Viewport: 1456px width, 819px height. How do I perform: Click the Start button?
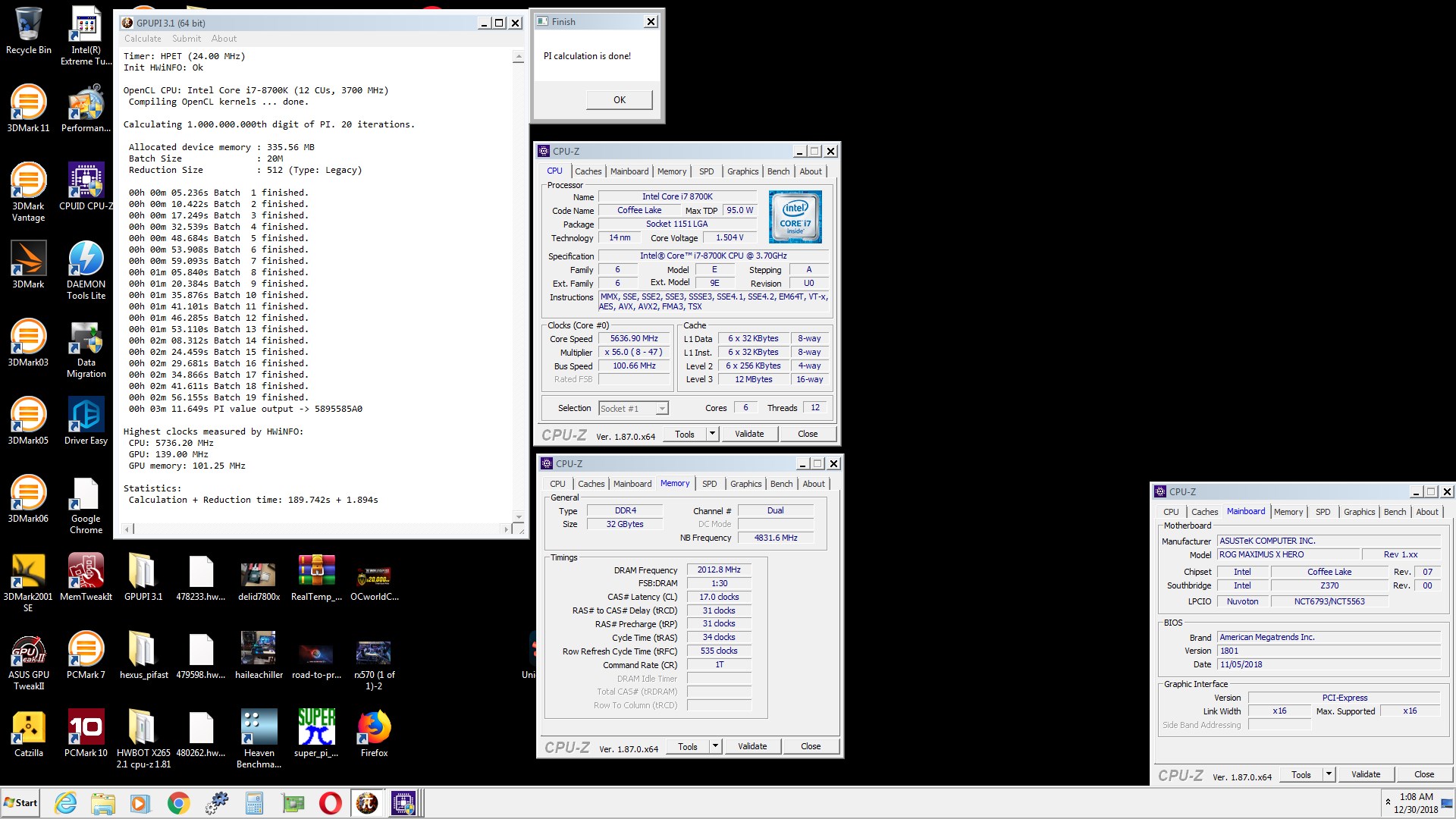[20, 803]
